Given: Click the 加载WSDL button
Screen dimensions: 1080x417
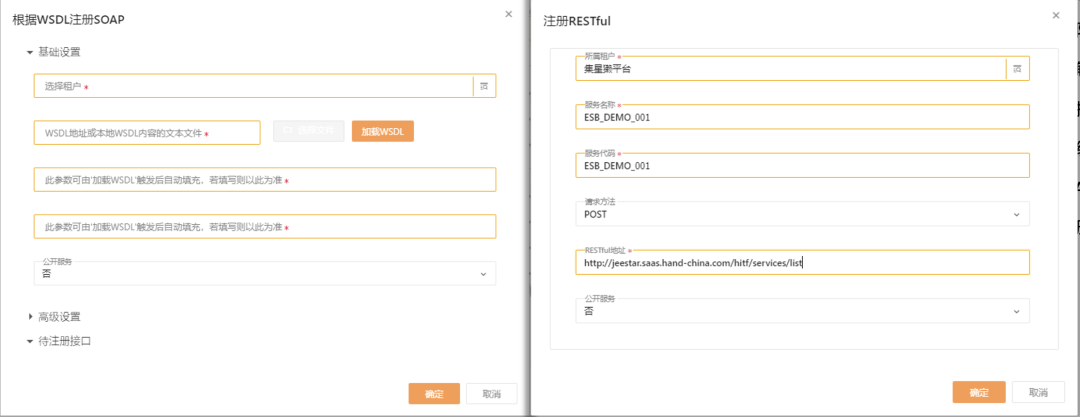Looking at the screenshot, I should pos(382,131).
